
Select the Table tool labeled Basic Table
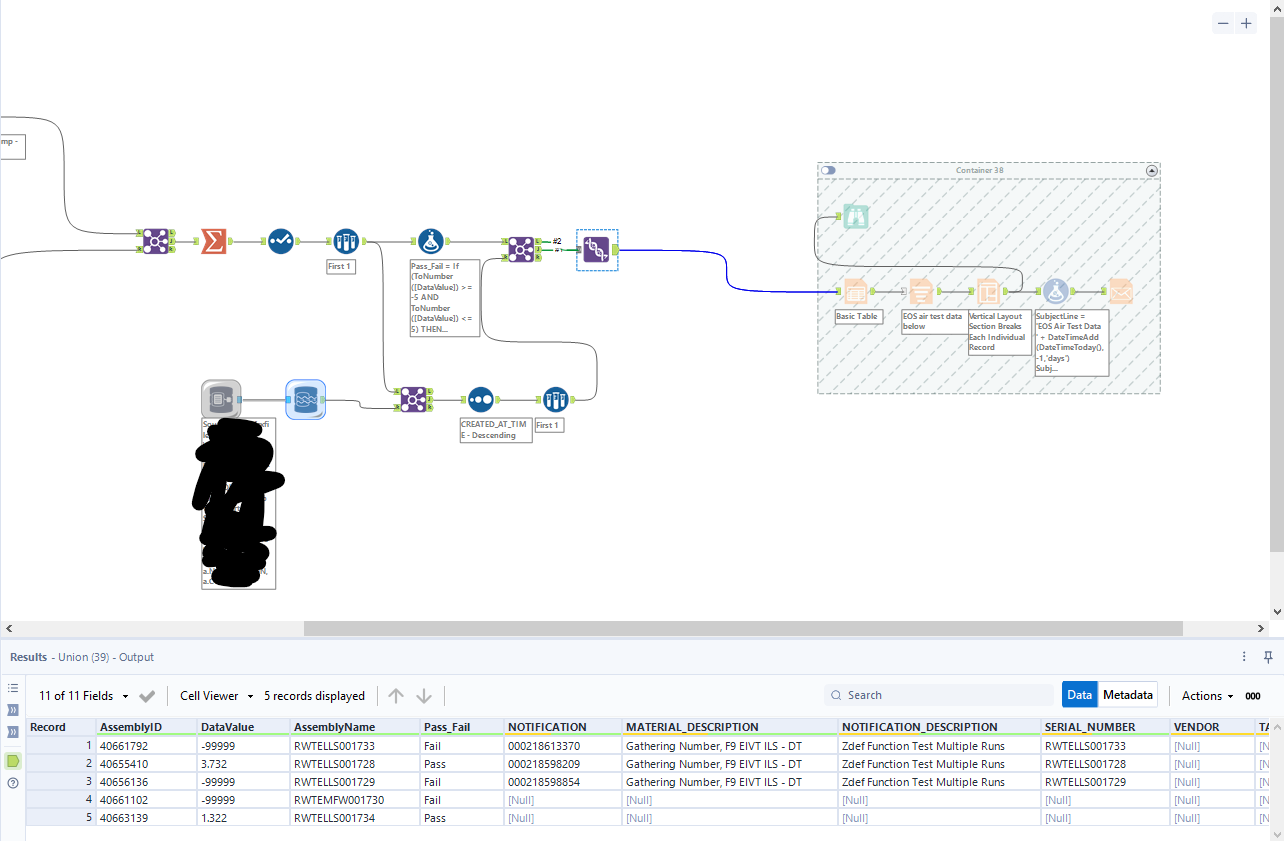click(x=857, y=291)
